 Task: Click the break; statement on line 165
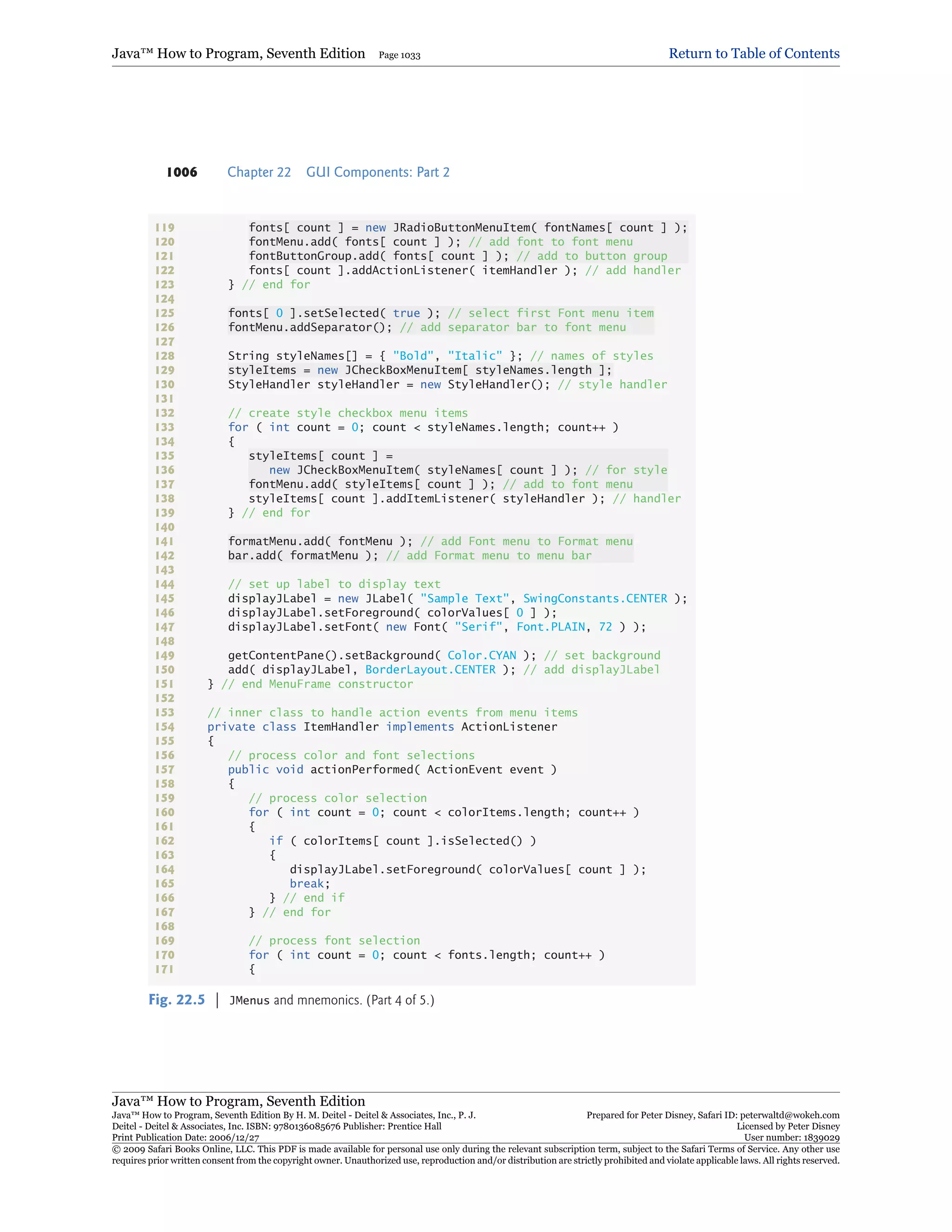(309, 883)
